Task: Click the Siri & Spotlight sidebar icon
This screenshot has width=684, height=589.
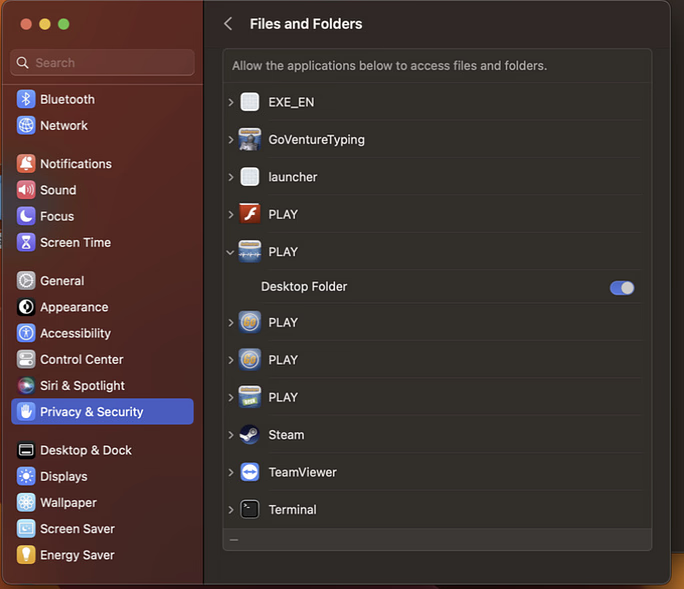Action: tap(26, 385)
